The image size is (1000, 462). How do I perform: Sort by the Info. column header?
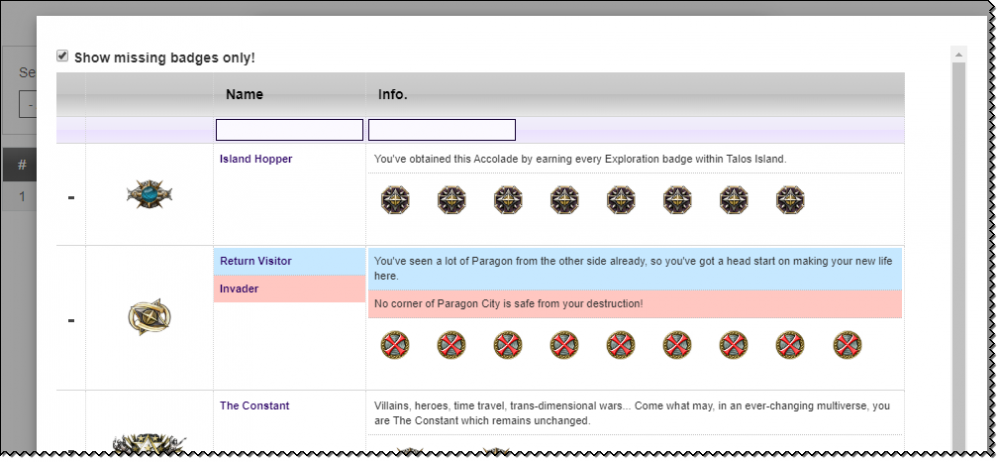392,95
